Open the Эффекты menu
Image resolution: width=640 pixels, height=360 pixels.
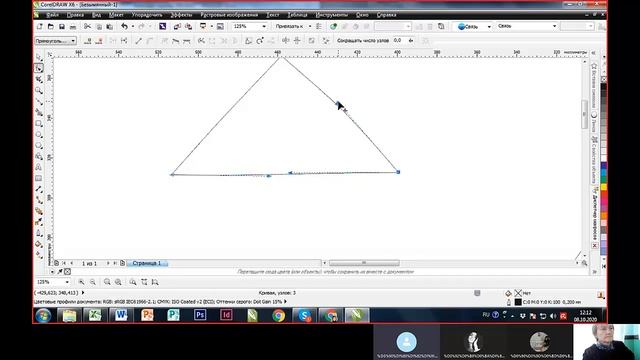click(x=181, y=15)
